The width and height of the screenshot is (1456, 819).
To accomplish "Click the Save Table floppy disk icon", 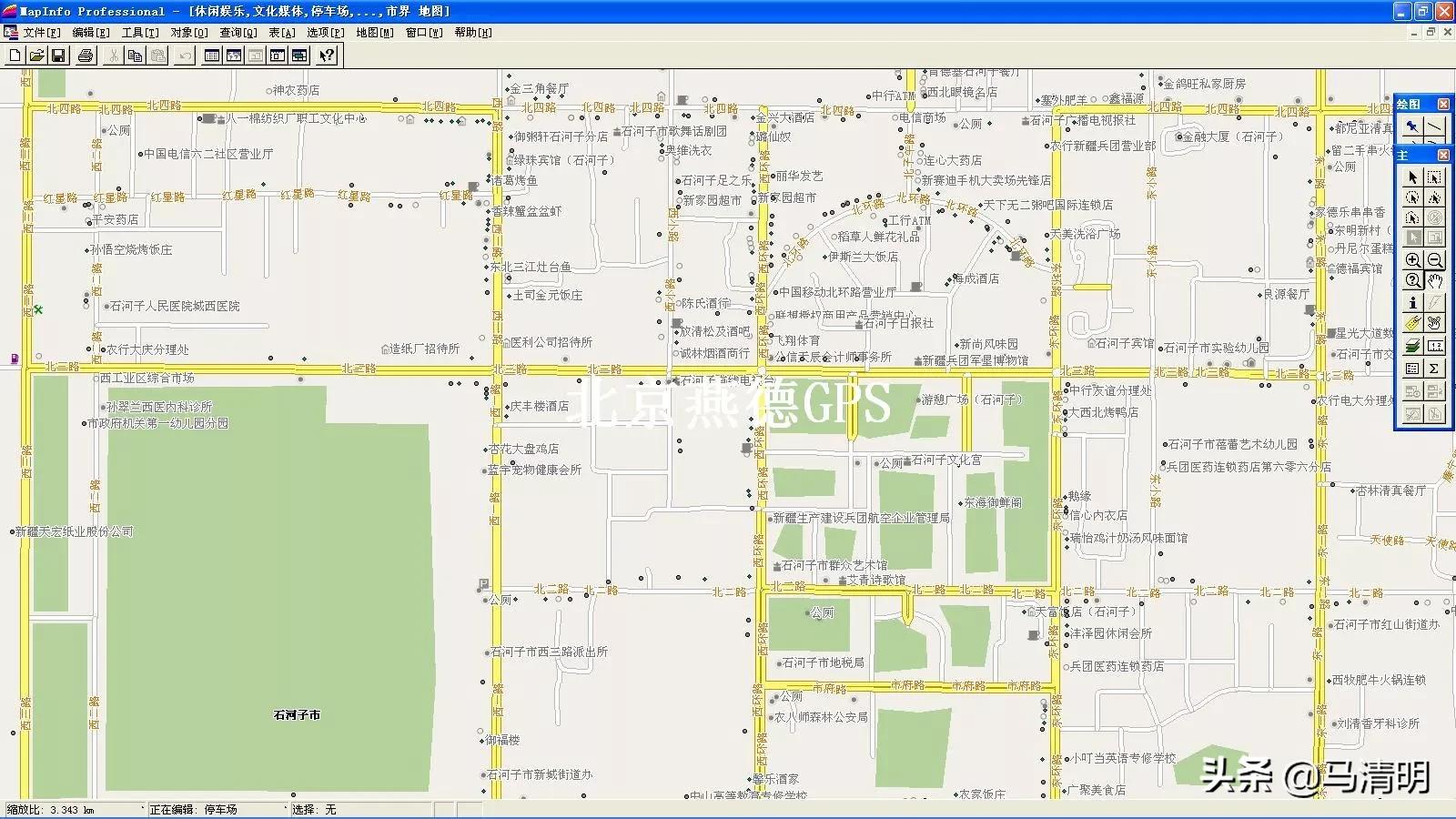I will coord(58,56).
